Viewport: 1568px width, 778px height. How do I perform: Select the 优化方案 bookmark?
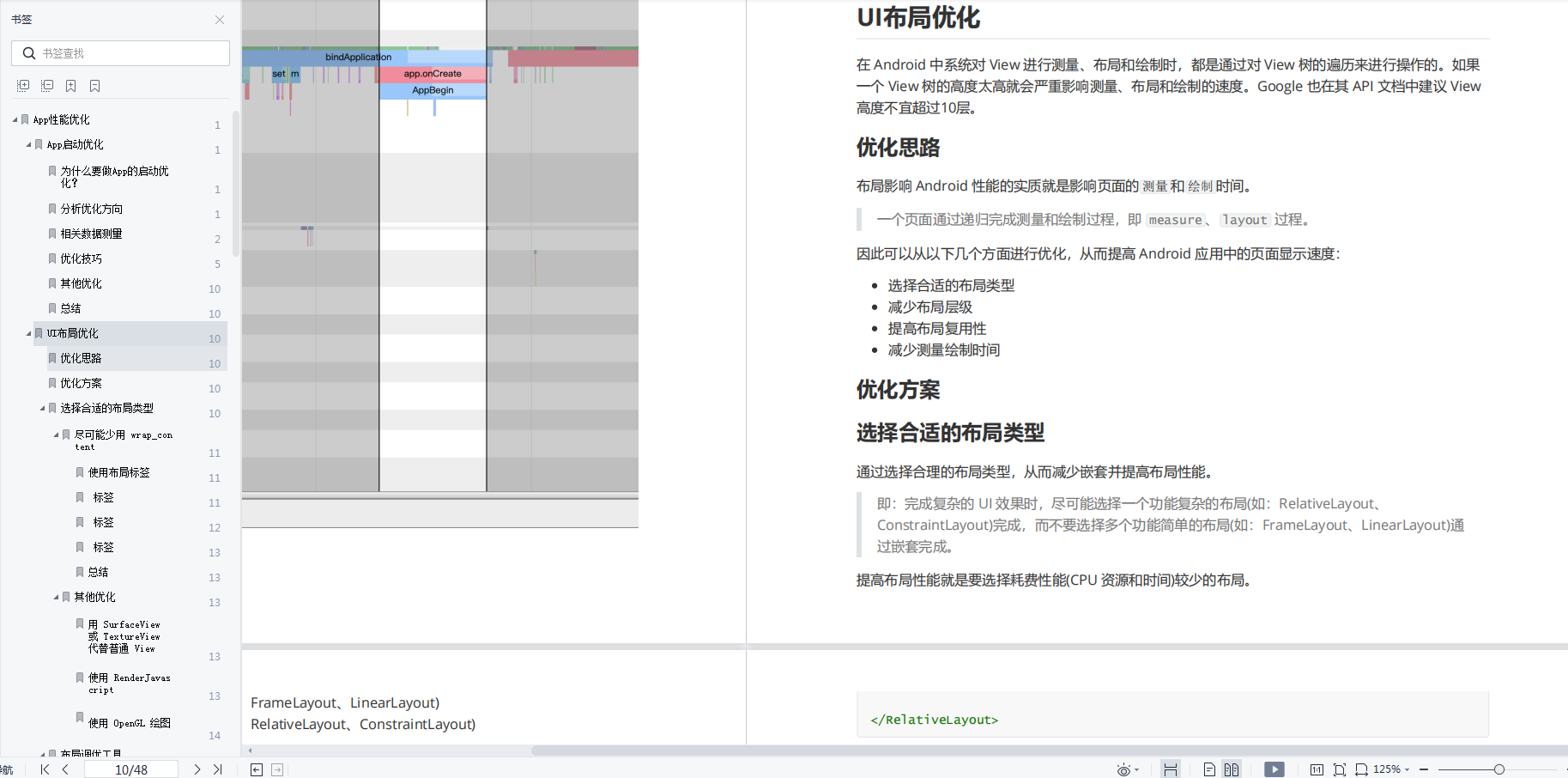[81, 383]
